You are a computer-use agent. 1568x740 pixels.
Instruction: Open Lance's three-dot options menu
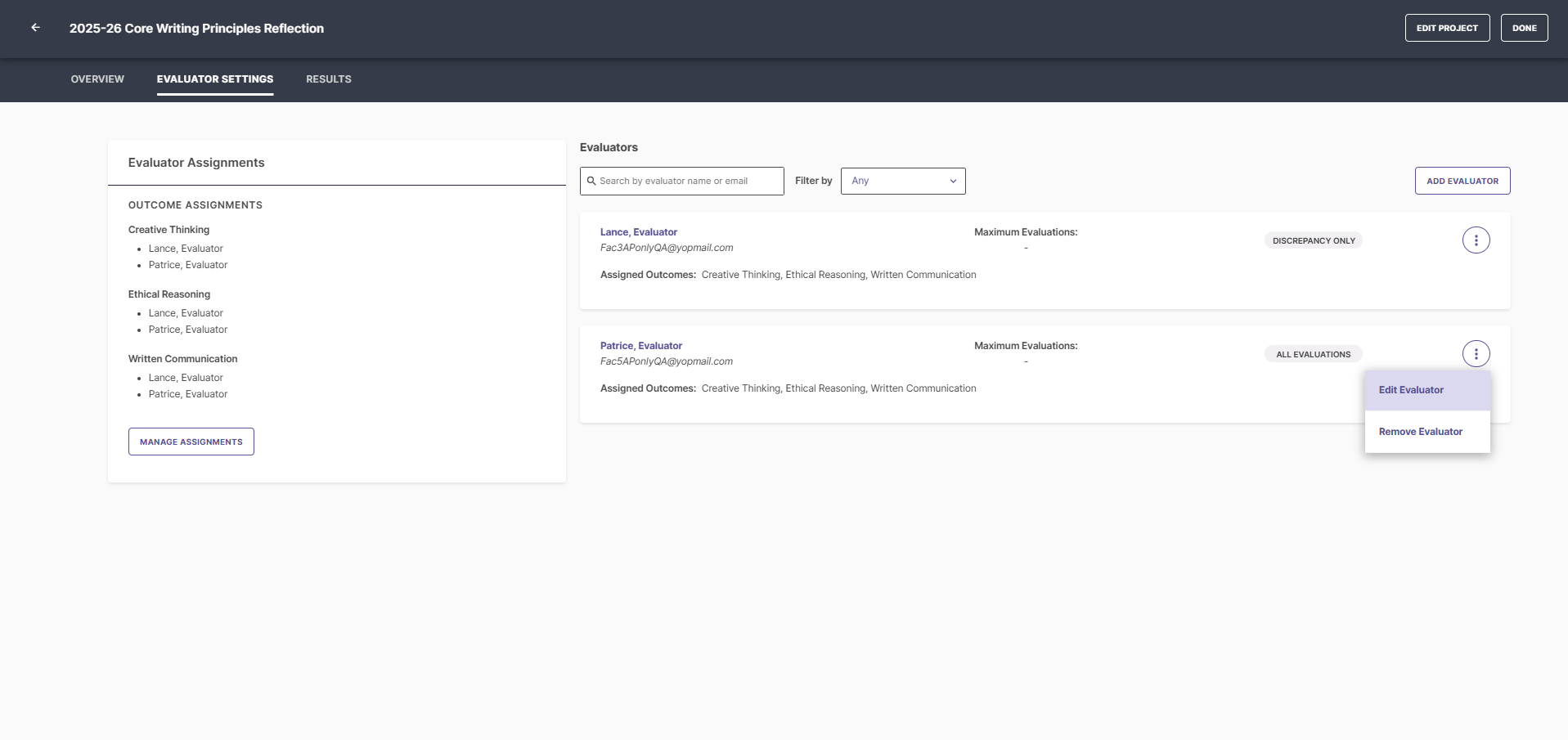click(1476, 240)
